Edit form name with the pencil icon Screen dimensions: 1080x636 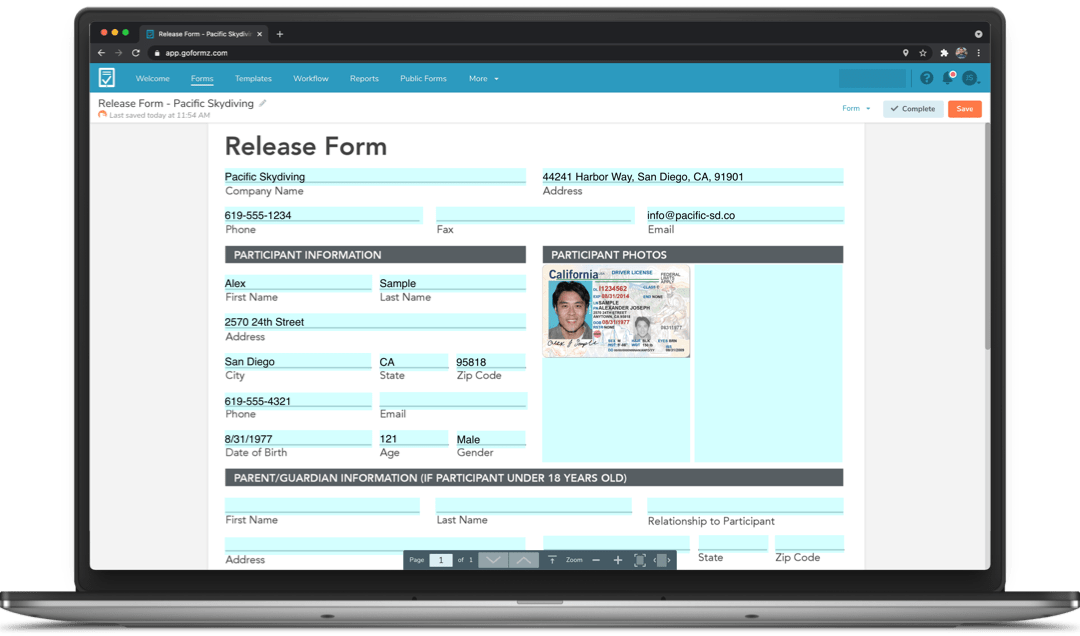[263, 103]
